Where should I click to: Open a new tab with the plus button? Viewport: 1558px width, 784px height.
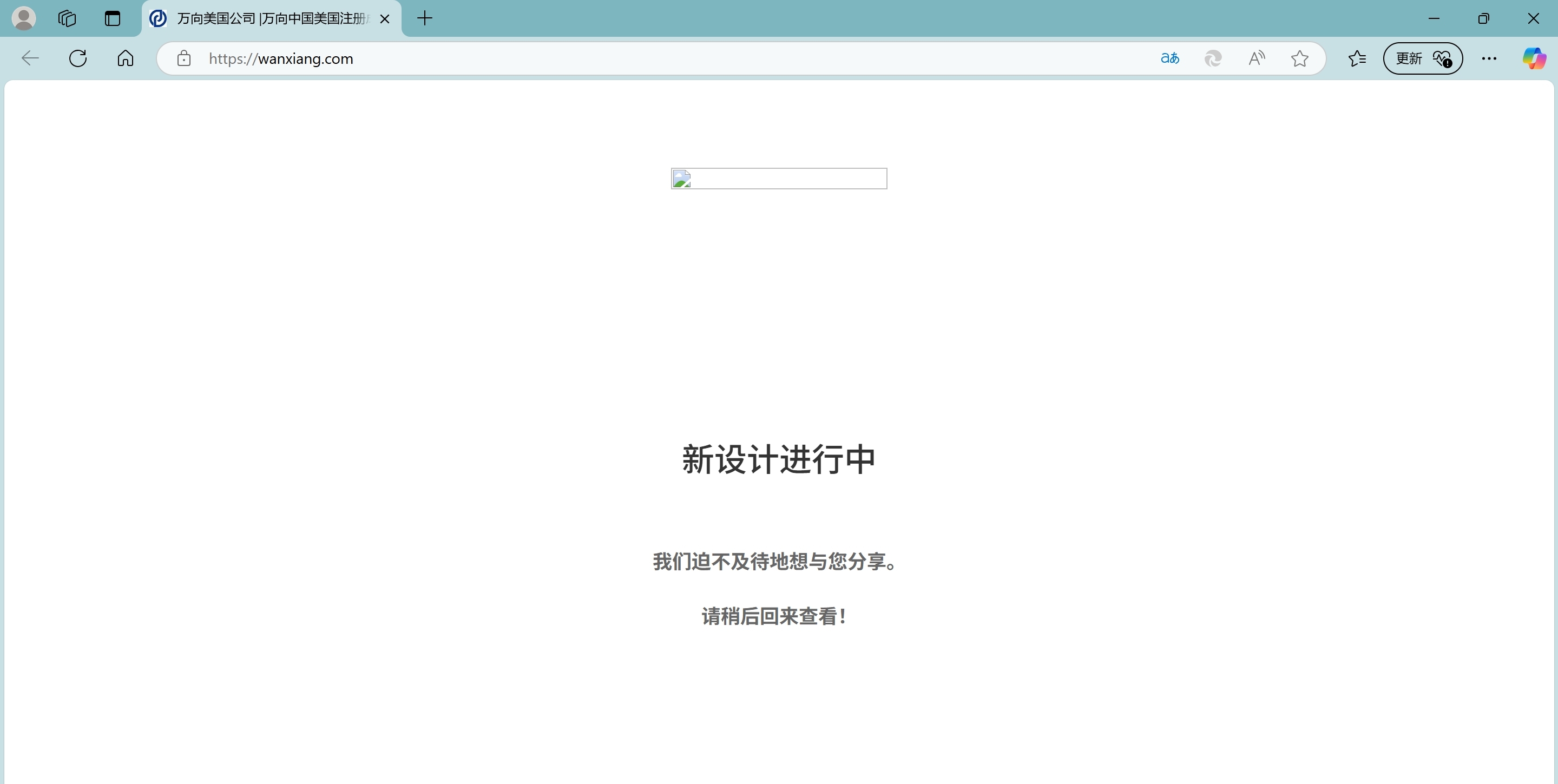click(425, 18)
